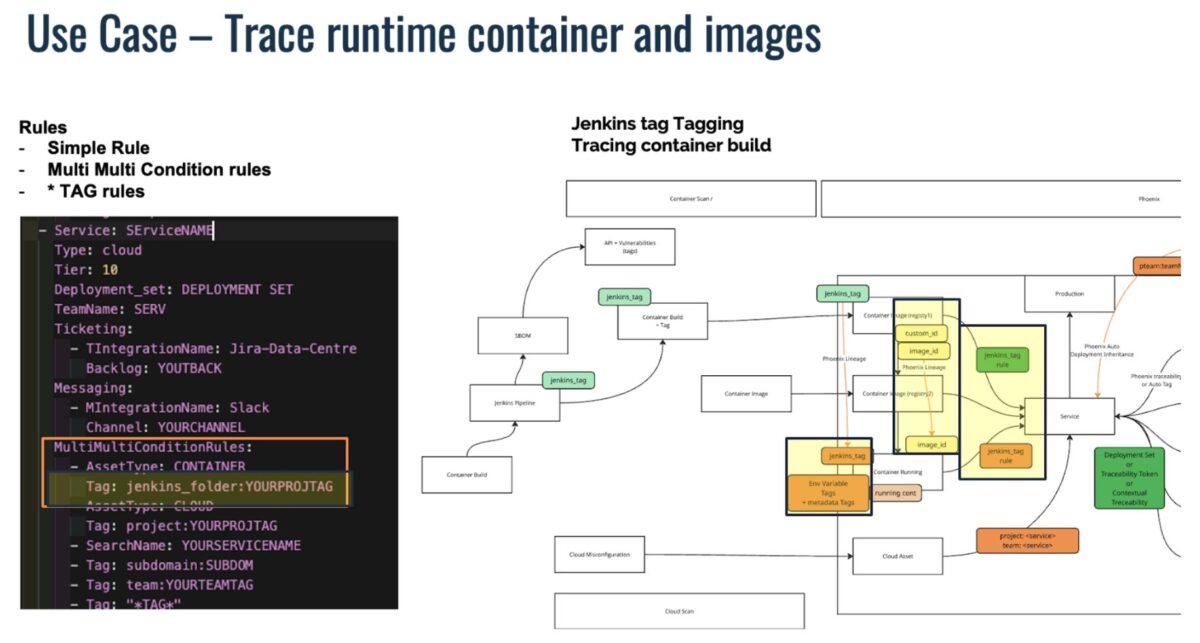Screen dimensions: 1200x643
Task: Select the Cloud Scan box at bottom
Action: (x=679, y=611)
